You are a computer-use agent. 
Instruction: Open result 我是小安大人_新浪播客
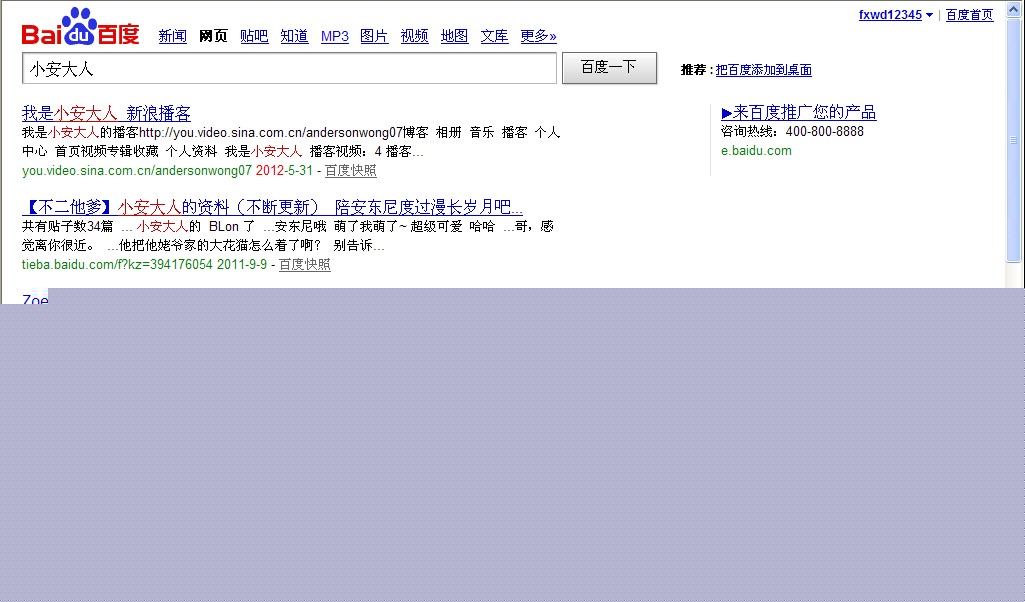tap(106, 113)
